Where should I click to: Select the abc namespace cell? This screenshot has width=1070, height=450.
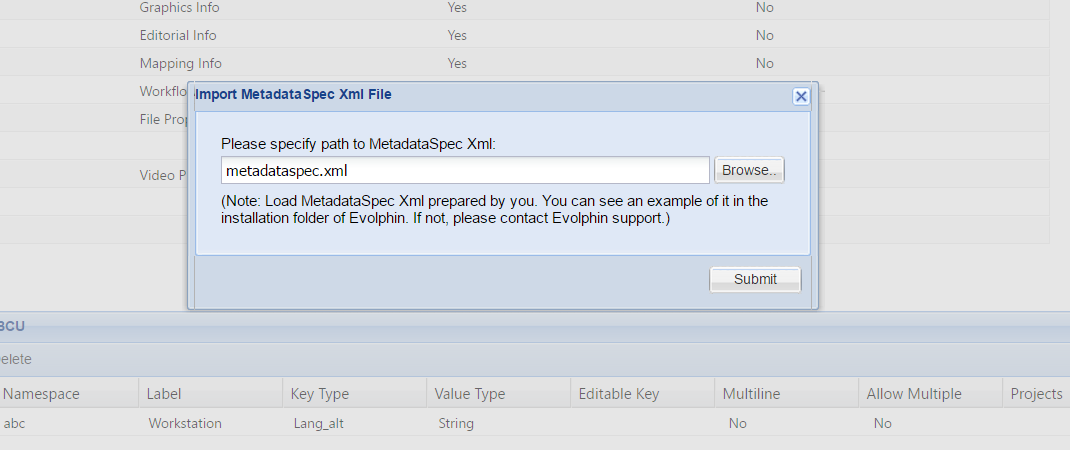tap(14, 423)
